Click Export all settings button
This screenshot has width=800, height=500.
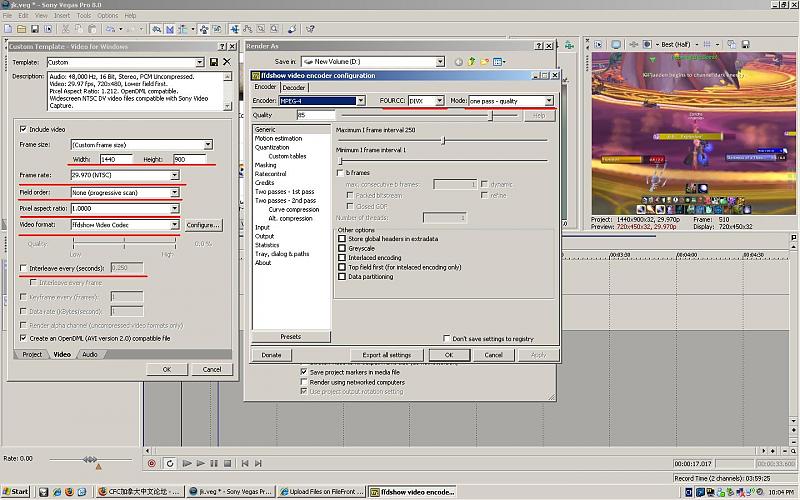(x=386, y=355)
